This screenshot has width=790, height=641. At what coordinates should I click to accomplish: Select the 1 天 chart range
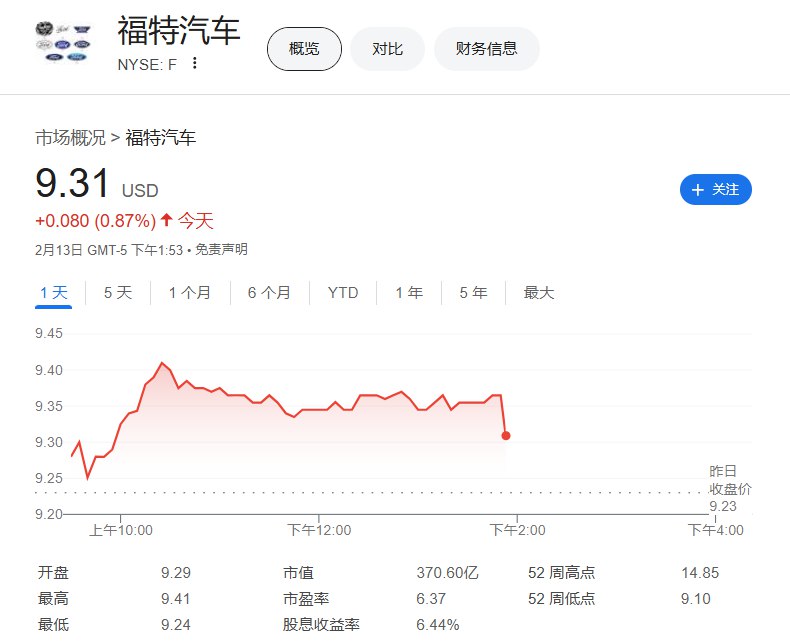pyautogui.click(x=53, y=293)
